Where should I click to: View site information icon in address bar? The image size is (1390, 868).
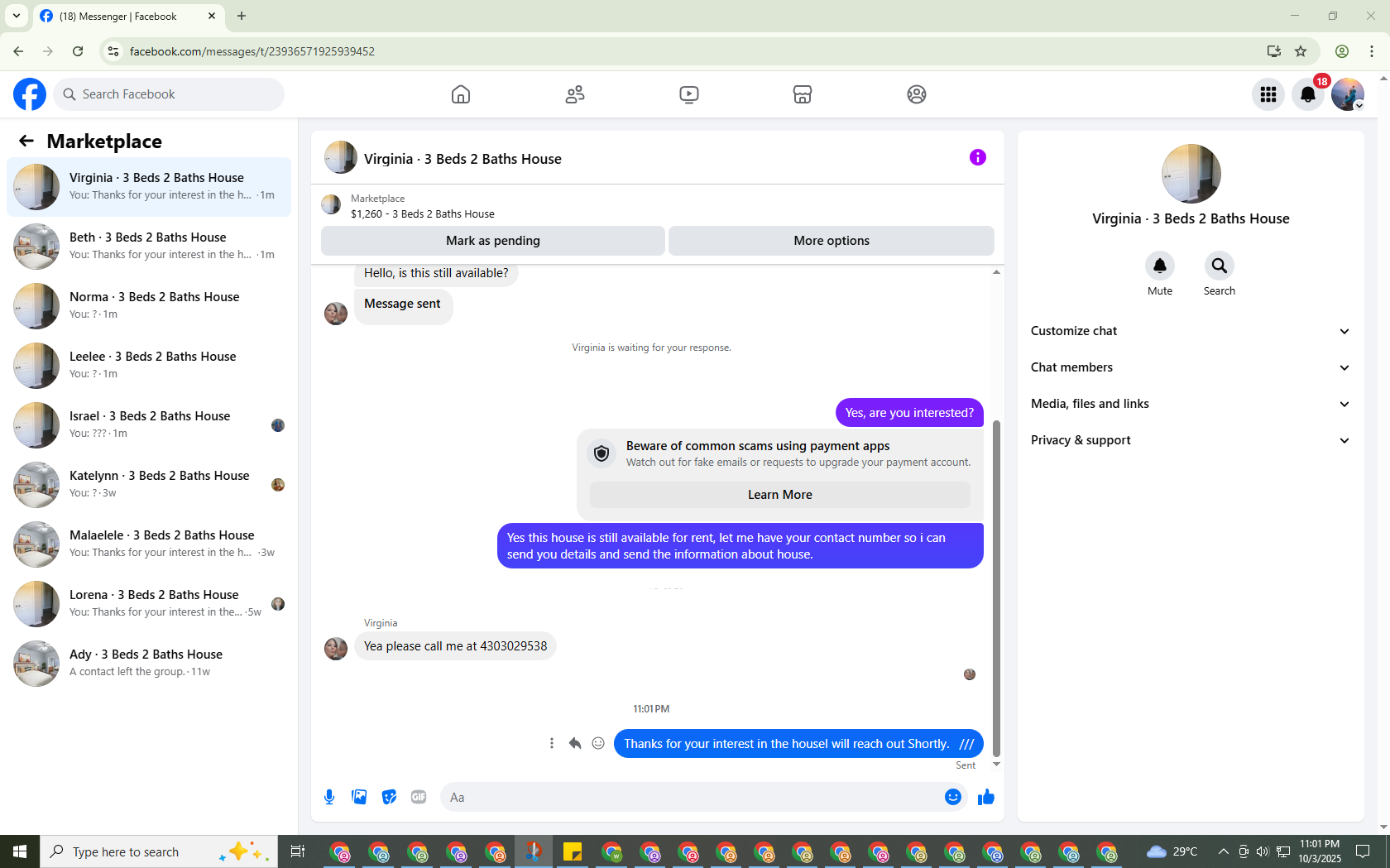[x=113, y=51]
